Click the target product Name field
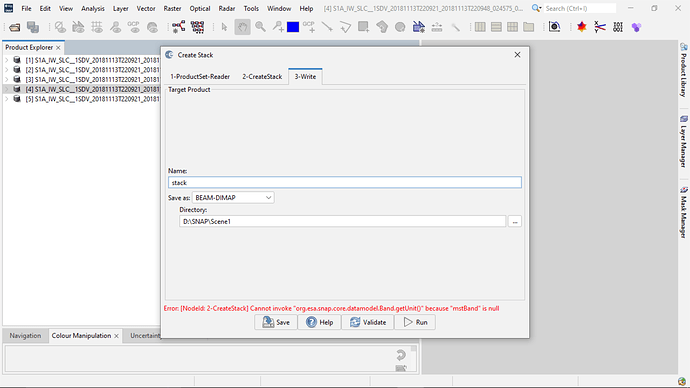 point(345,183)
